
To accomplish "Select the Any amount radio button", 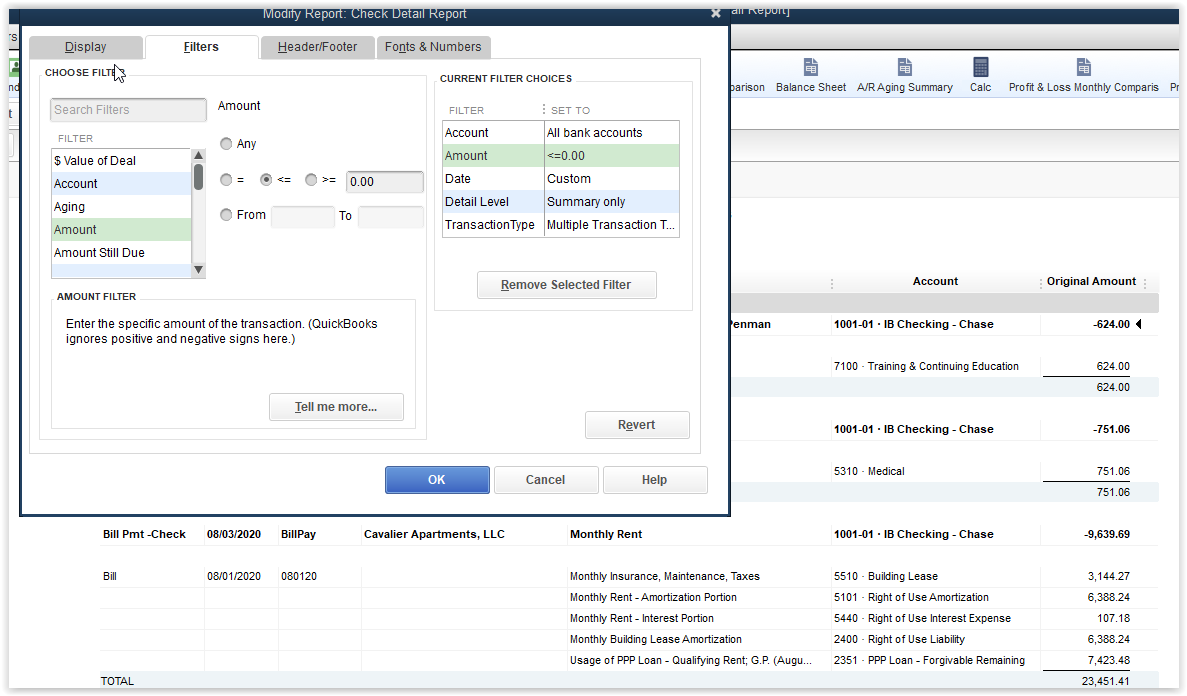I will tap(226, 143).
